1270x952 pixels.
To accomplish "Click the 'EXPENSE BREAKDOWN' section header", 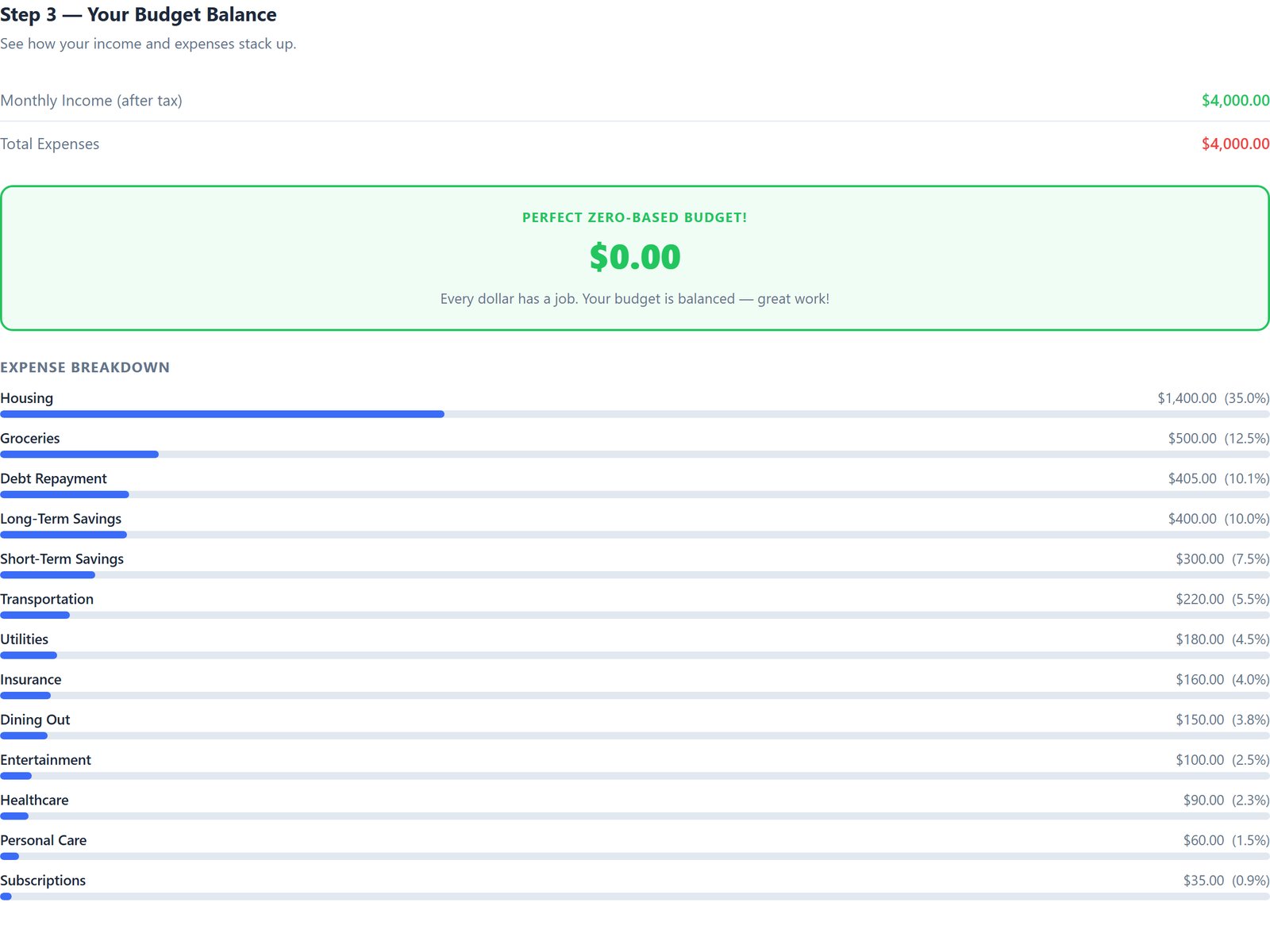I will coord(85,367).
